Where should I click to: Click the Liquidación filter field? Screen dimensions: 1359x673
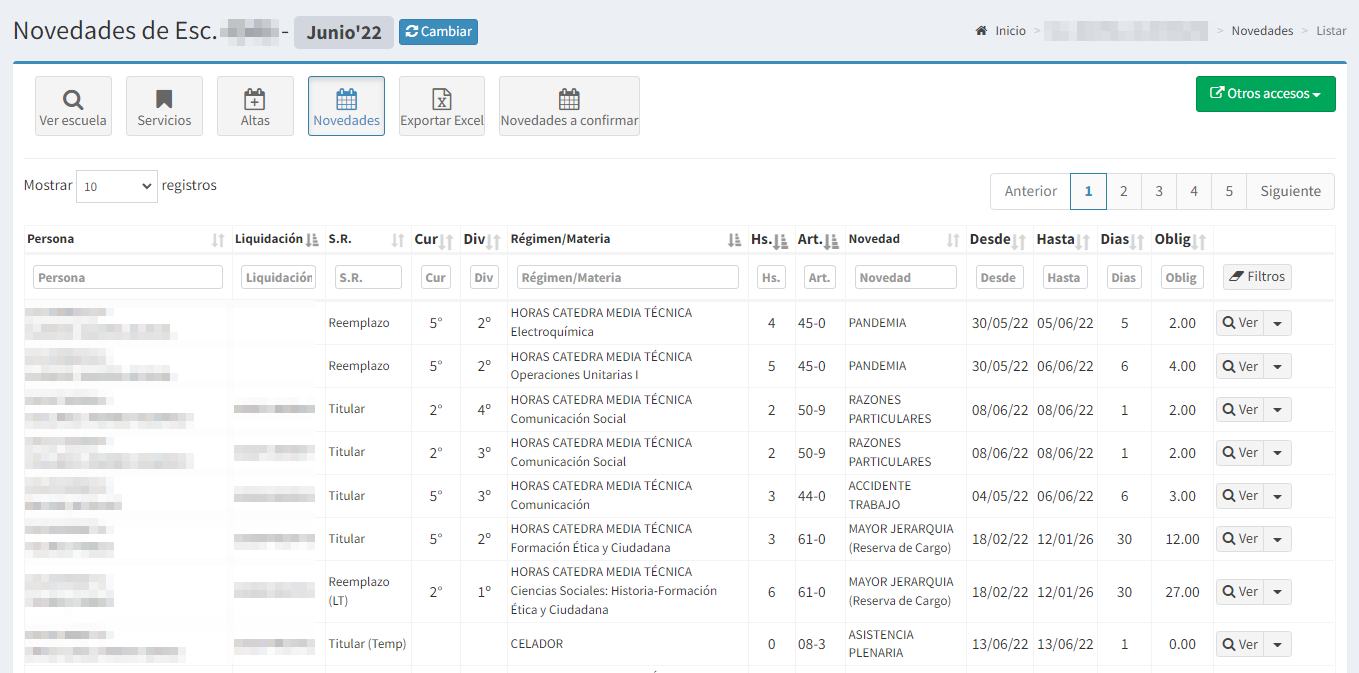click(278, 277)
